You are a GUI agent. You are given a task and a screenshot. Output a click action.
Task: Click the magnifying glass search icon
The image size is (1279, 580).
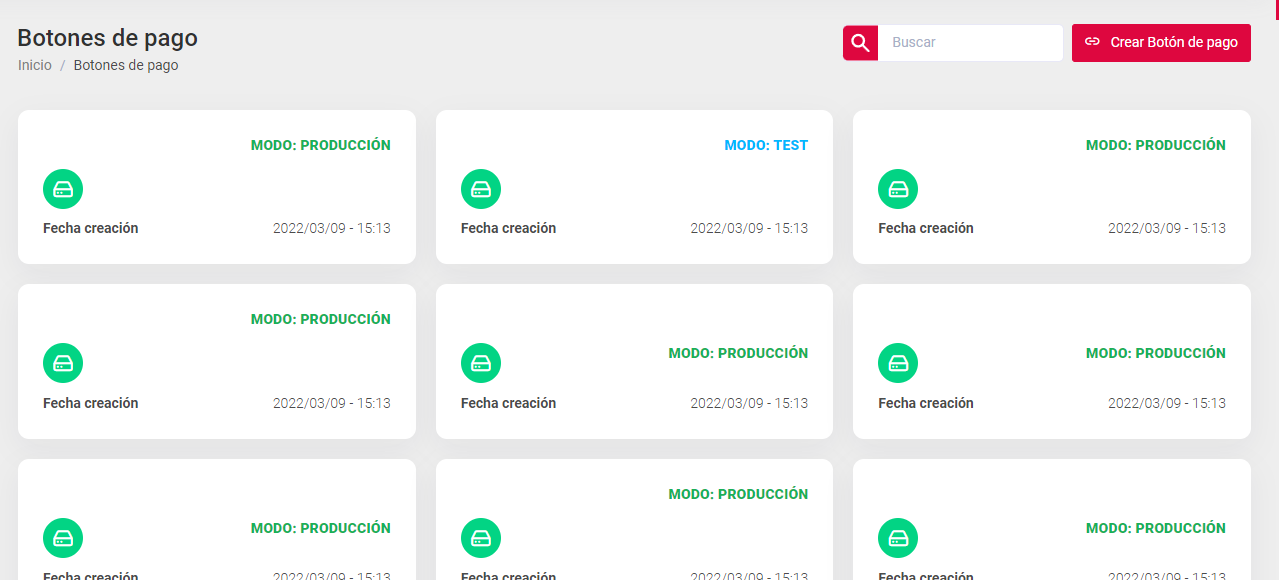(x=860, y=43)
